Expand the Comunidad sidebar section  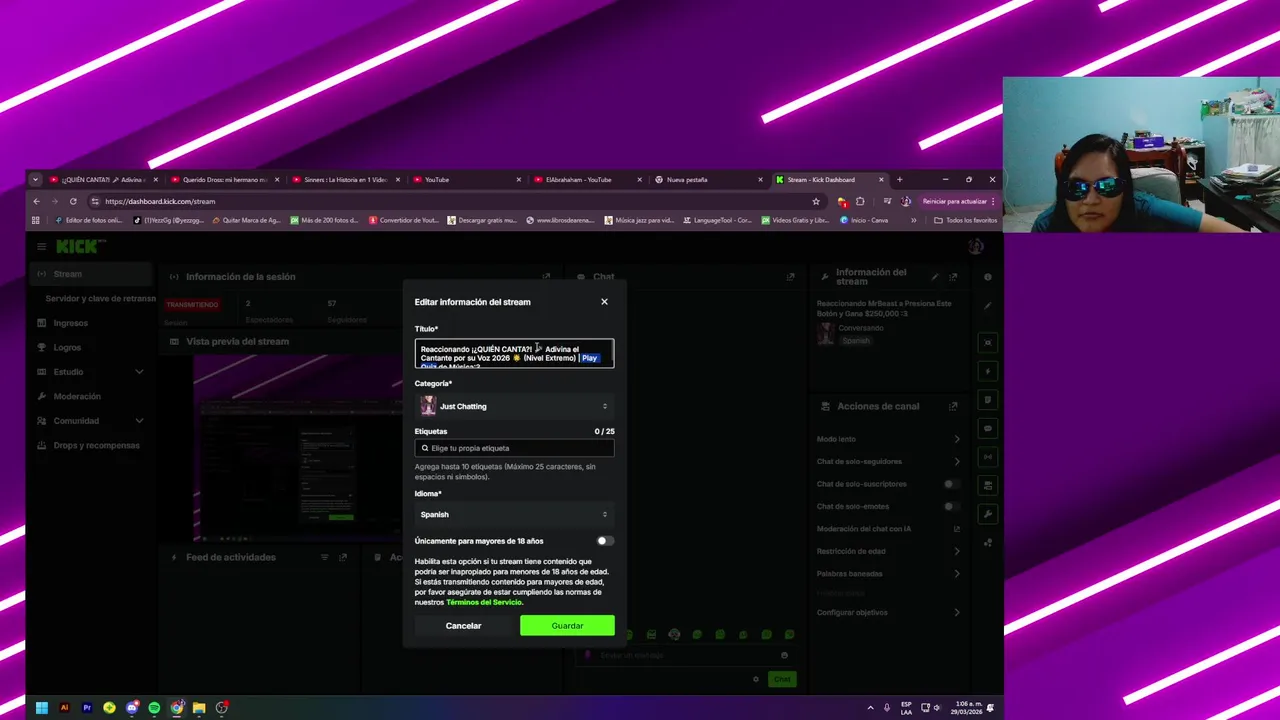[x=90, y=421]
